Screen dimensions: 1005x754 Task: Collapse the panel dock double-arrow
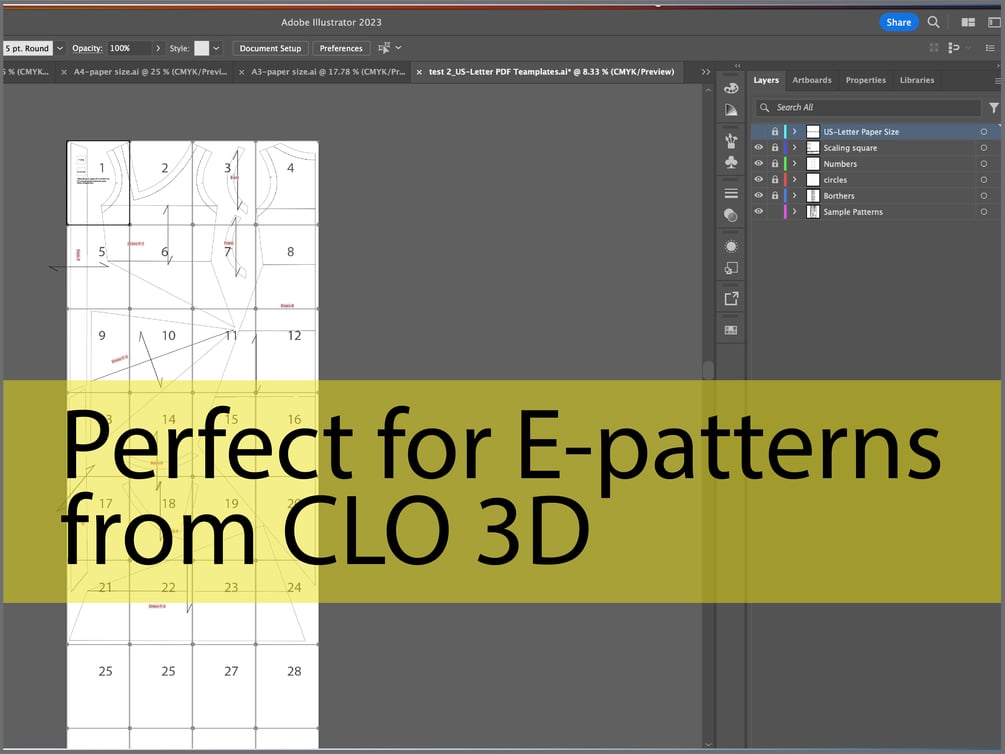[x=737, y=65]
